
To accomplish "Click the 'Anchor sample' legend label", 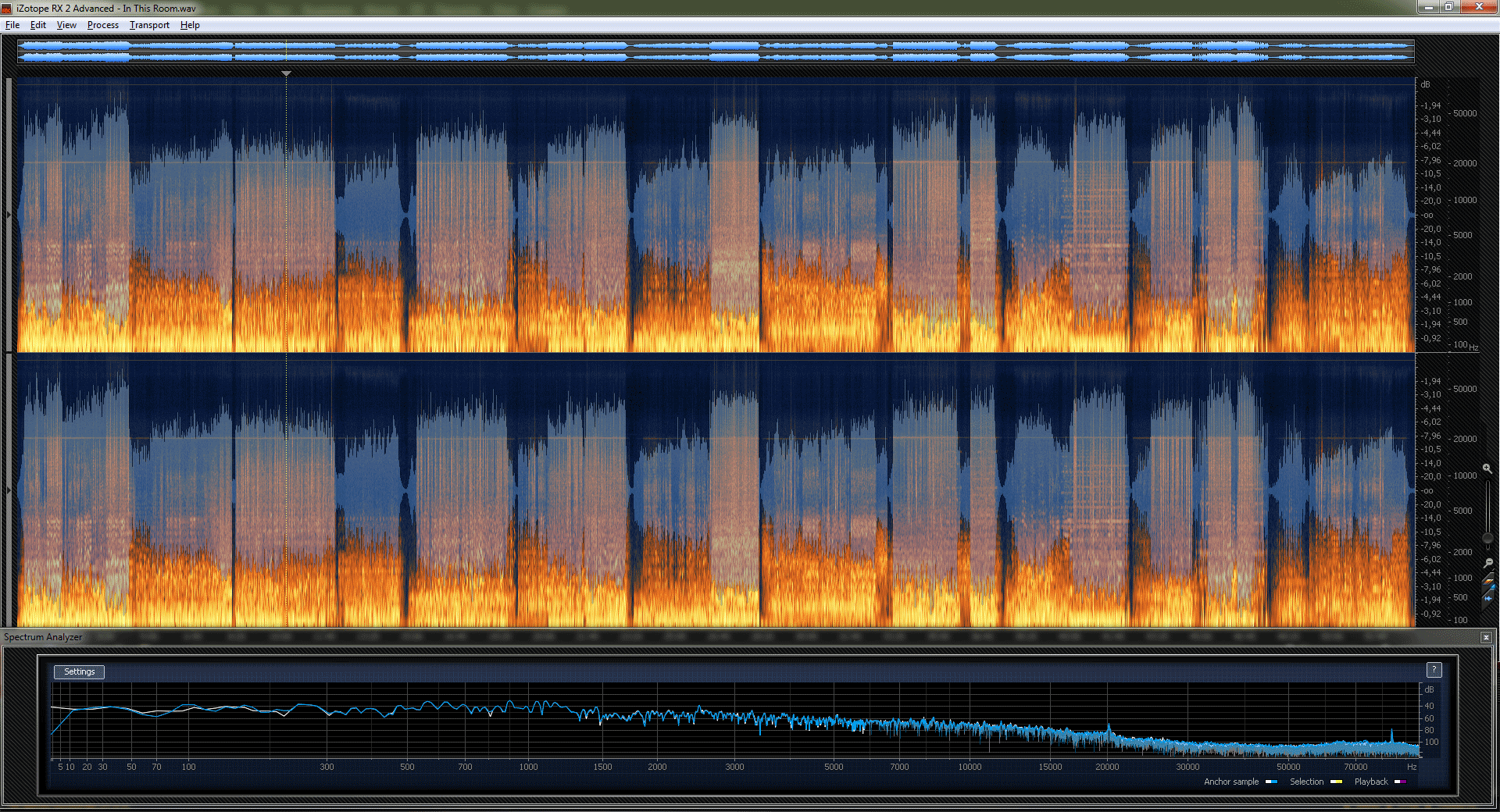I will pyautogui.click(x=1231, y=782).
